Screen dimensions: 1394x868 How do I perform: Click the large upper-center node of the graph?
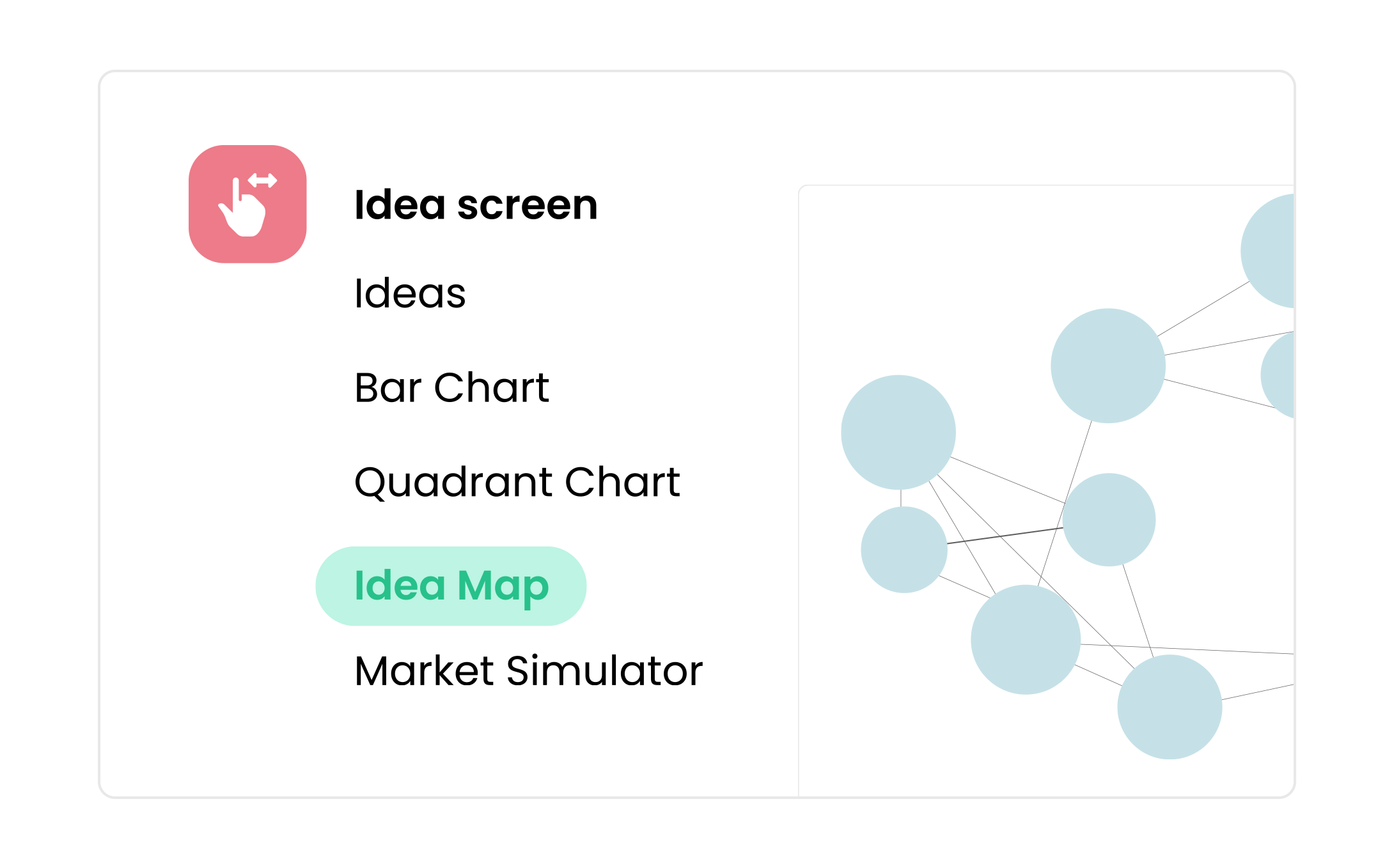coord(1108,366)
